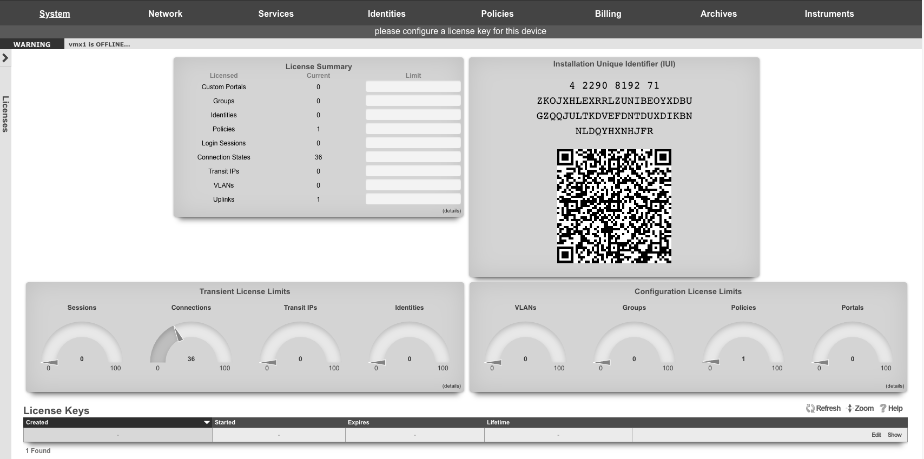
Task: Click Show on the license key row
Action: 895,435
